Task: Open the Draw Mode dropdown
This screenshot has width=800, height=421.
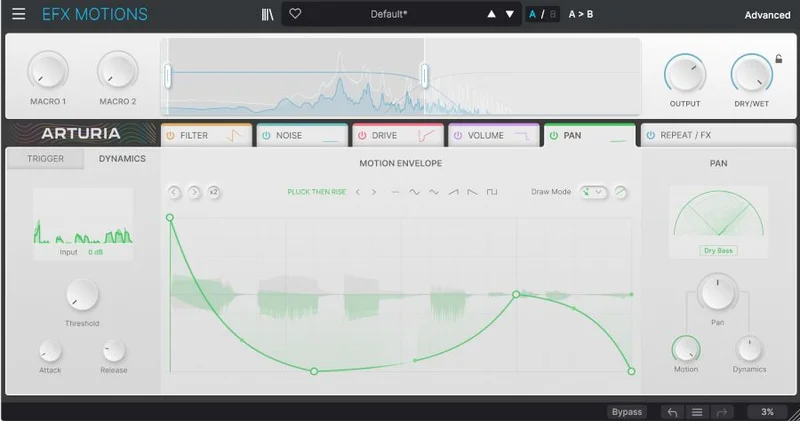Action: pos(593,192)
